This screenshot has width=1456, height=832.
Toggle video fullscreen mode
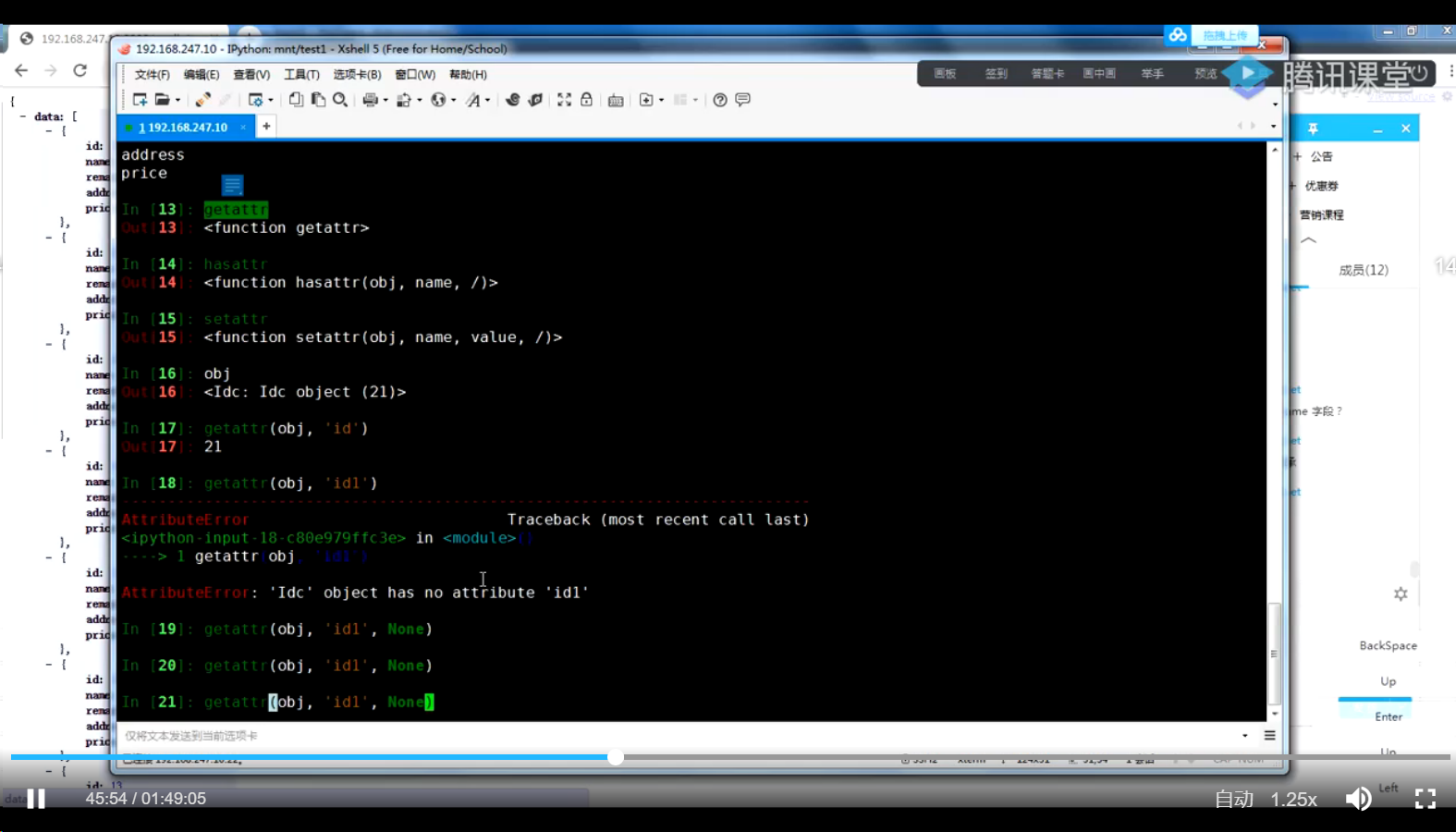pos(1425,799)
